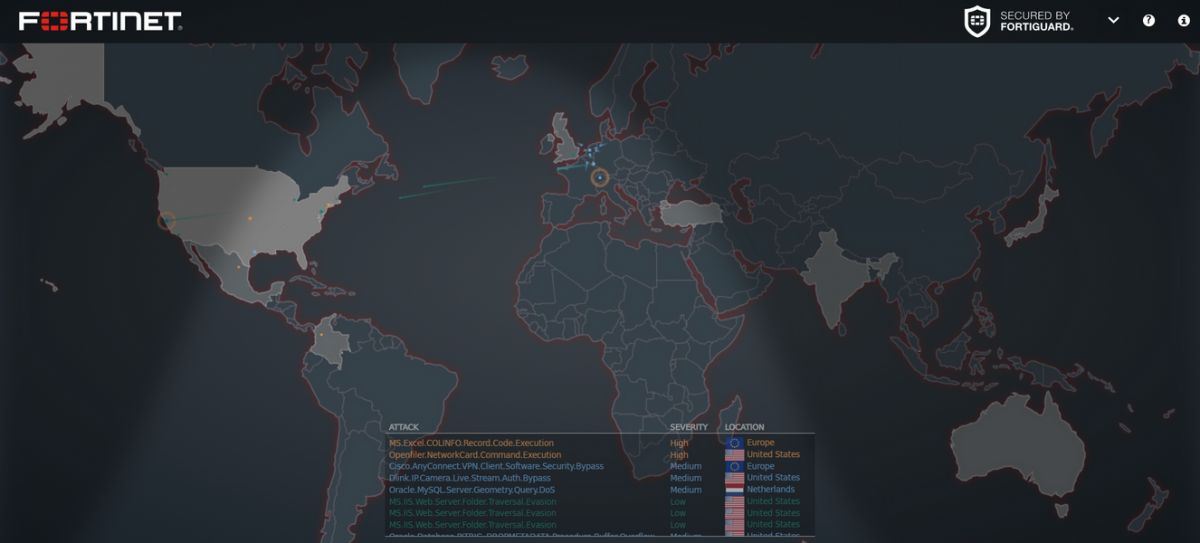Select MS.Excel.COLINFO.Record.Code.Execution attack
The width and height of the screenshot is (1200, 543).
[471, 443]
